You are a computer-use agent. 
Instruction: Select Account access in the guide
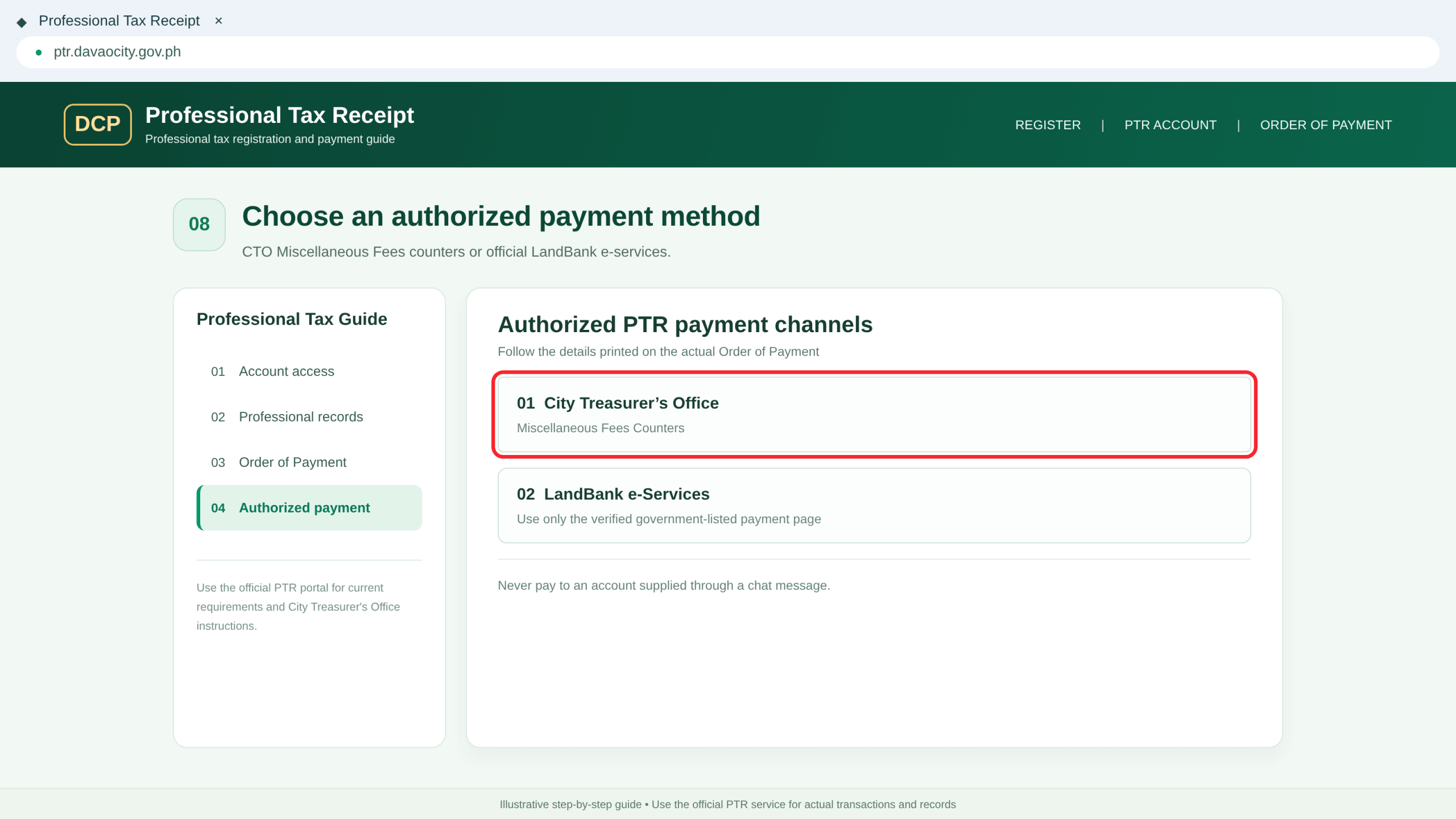pos(309,371)
